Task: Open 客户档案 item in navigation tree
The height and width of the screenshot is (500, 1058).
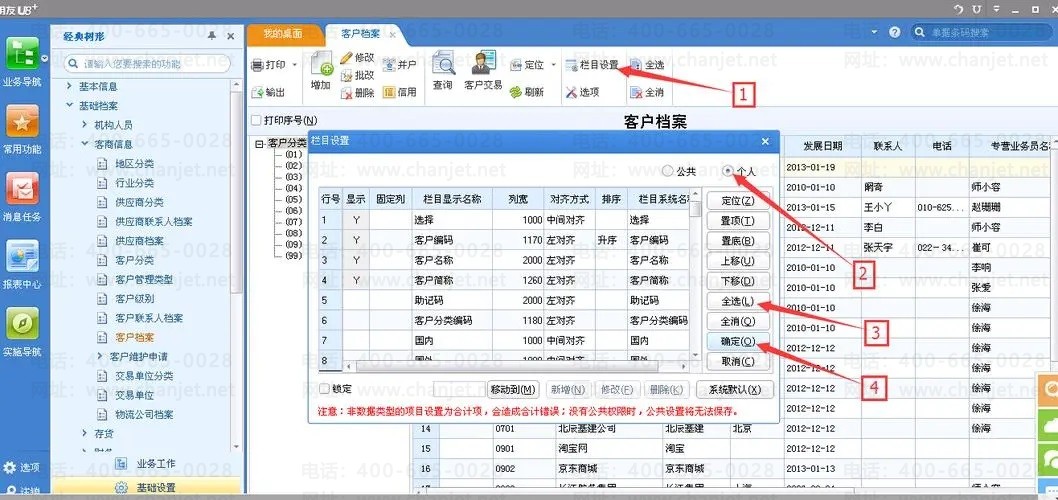Action: pyautogui.click(x=134, y=337)
